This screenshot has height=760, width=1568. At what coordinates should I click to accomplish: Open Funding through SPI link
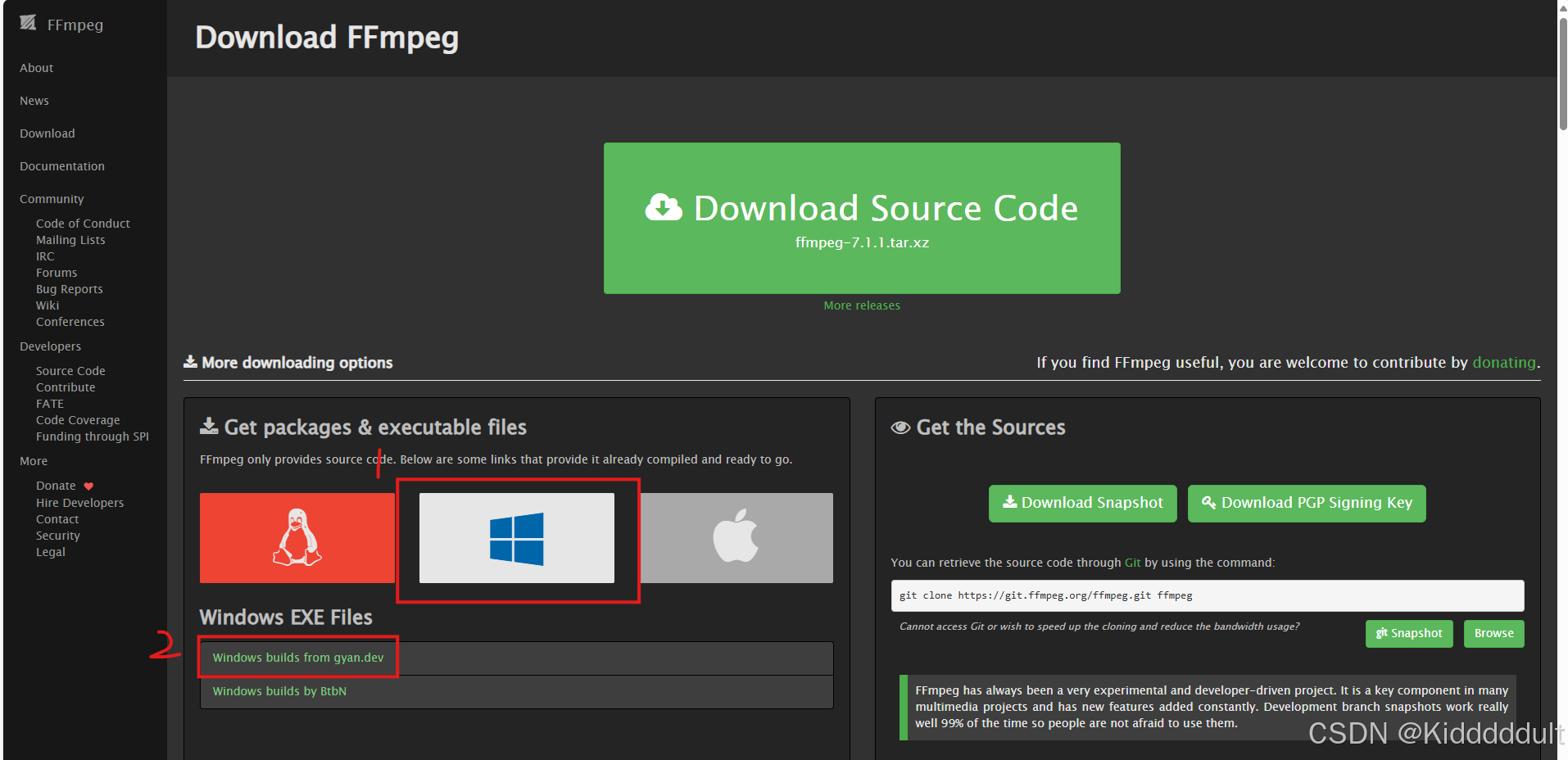[93, 437]
